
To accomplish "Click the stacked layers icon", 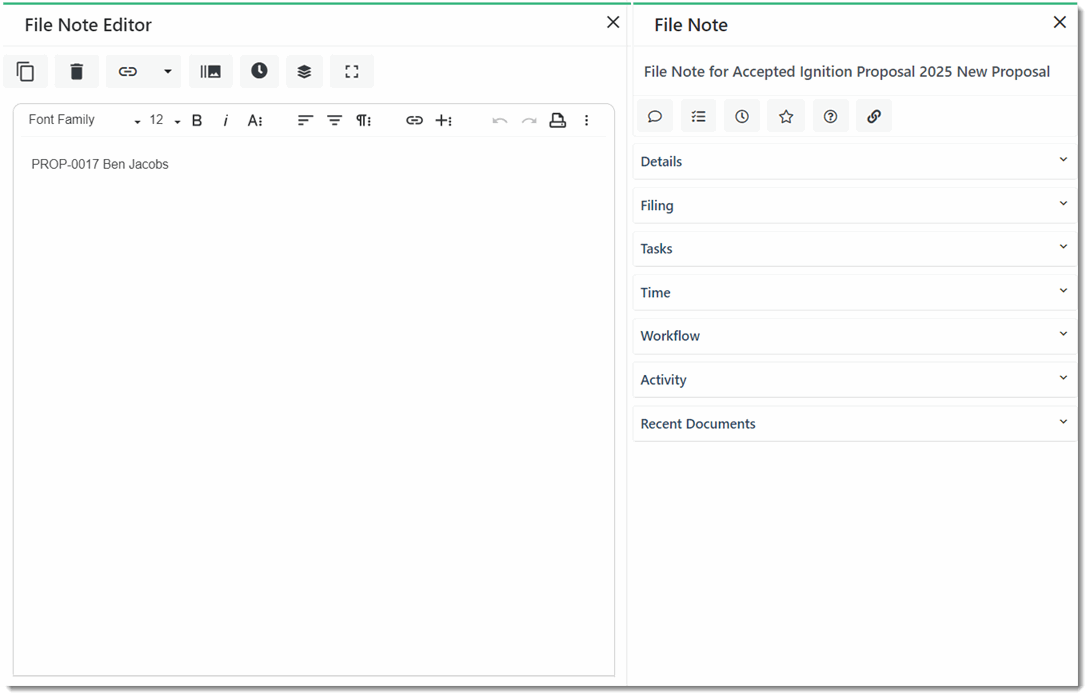I will coord(304,72).
